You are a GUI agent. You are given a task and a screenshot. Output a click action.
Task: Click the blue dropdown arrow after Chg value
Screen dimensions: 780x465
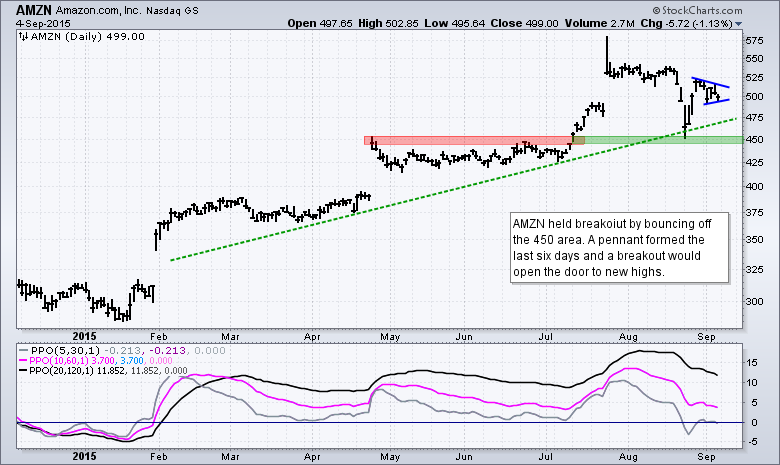coord(738,24)
